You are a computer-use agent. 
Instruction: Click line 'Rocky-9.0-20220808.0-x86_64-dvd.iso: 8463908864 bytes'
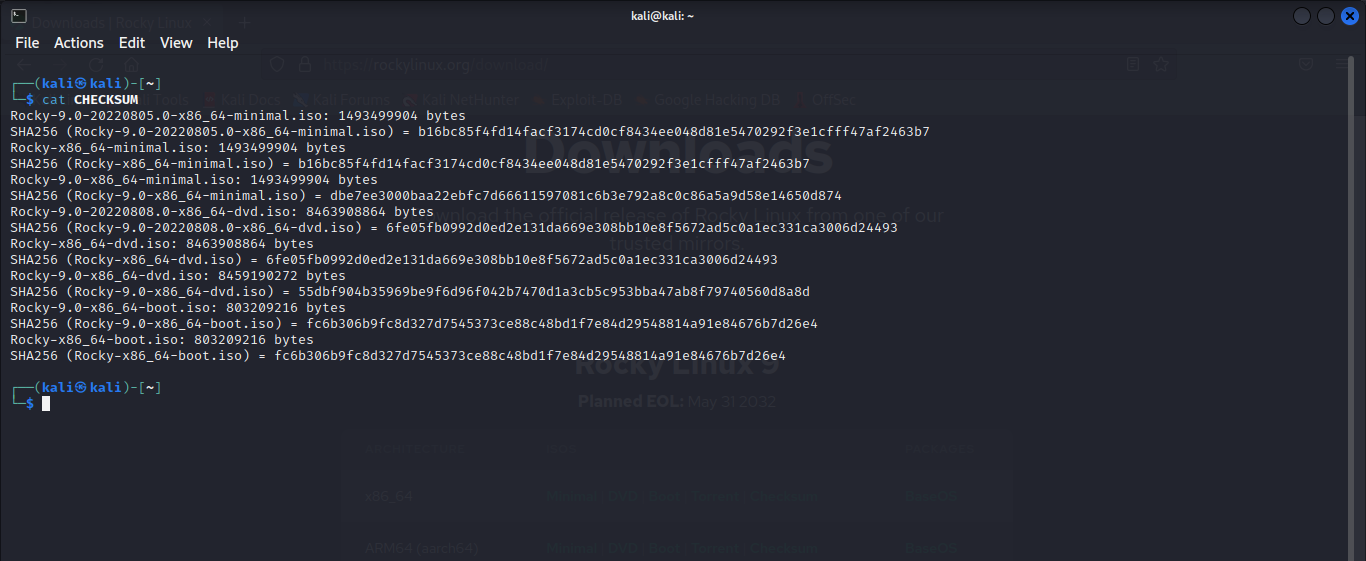[222, 211]
